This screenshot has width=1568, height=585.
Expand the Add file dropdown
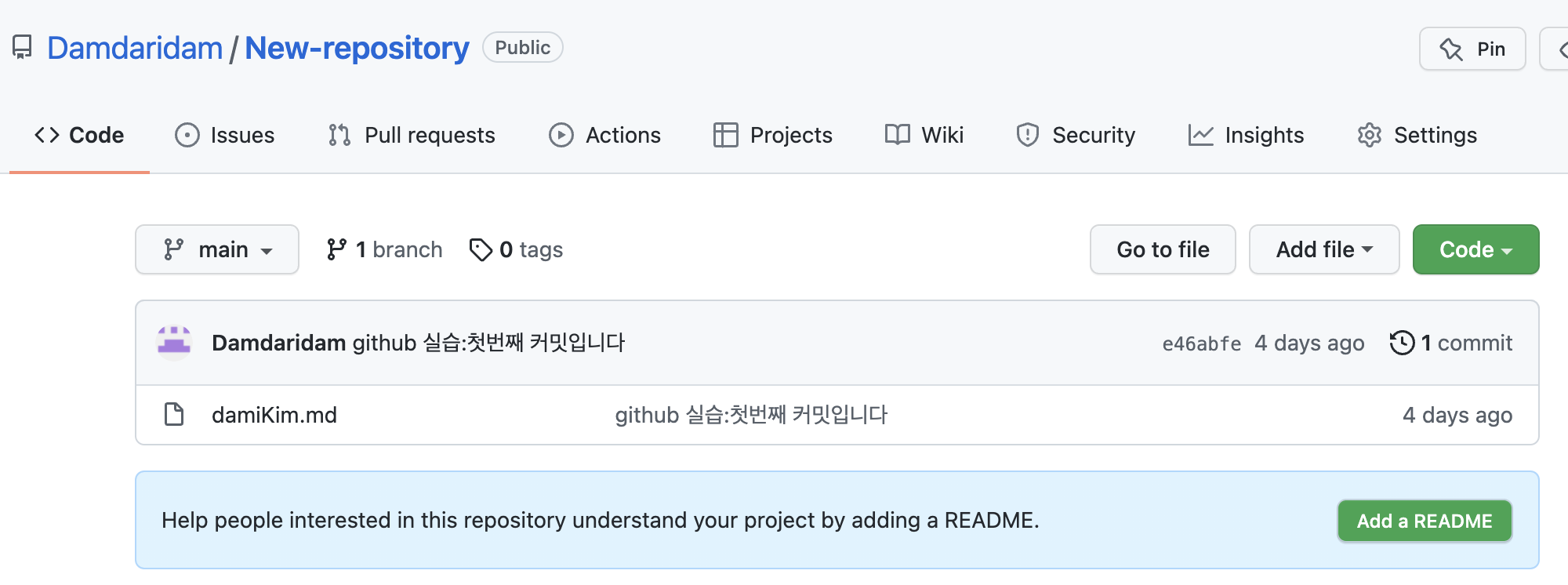(x=1323, y=249)
